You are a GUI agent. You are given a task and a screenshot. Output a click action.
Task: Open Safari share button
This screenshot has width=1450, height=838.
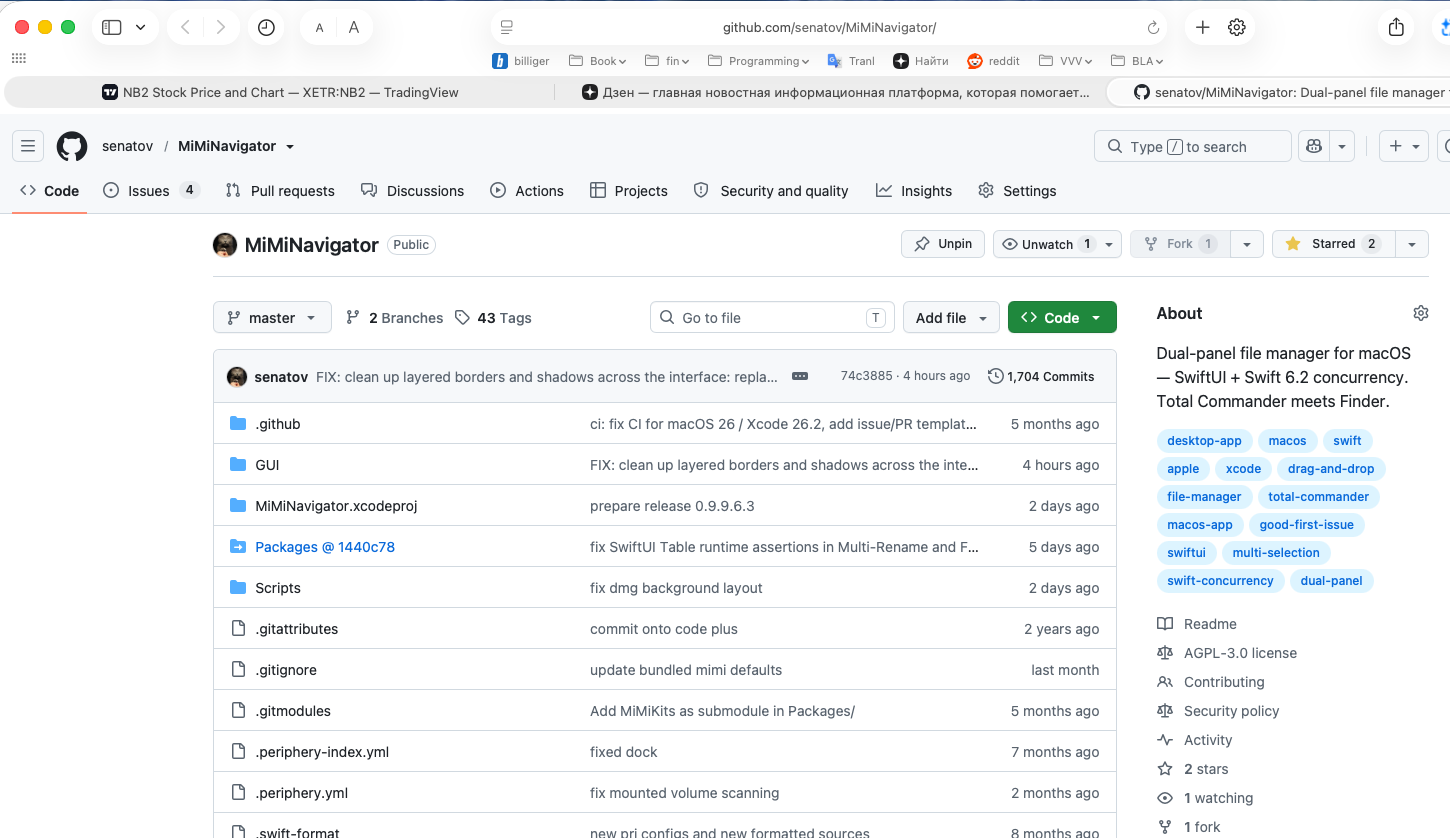(1396, 27)
